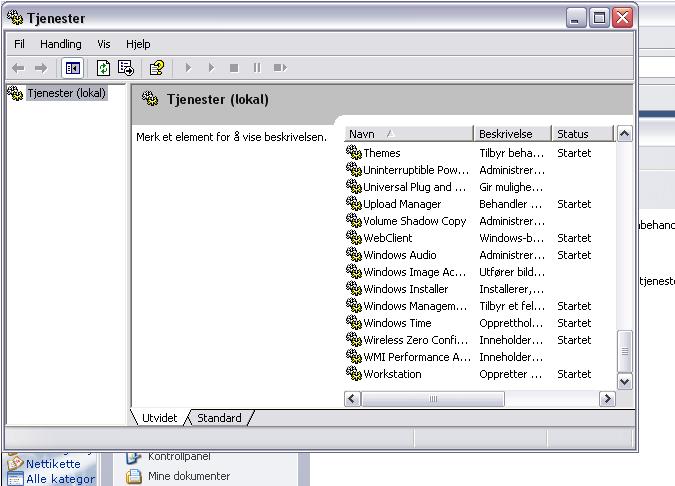Sort by the Beskrivelse column header
Screen dimensions: 675x486
tap(512, 134)
